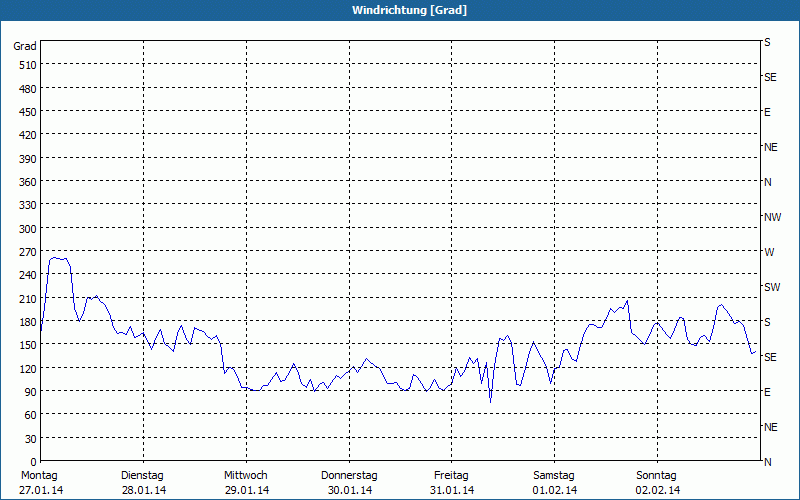This screenshot has width=800, height=500.
Task: Select the W compass label on right axis
Action: (769, 252)
